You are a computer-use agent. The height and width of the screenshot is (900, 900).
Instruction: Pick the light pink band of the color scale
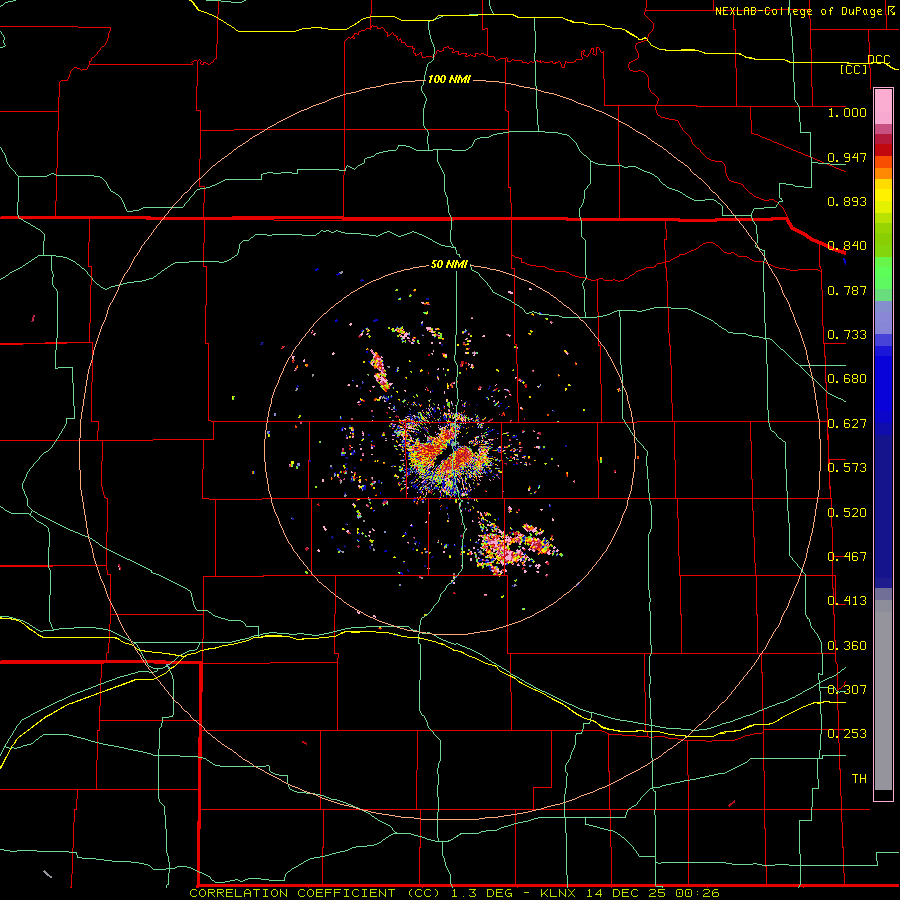pos(883,106)
